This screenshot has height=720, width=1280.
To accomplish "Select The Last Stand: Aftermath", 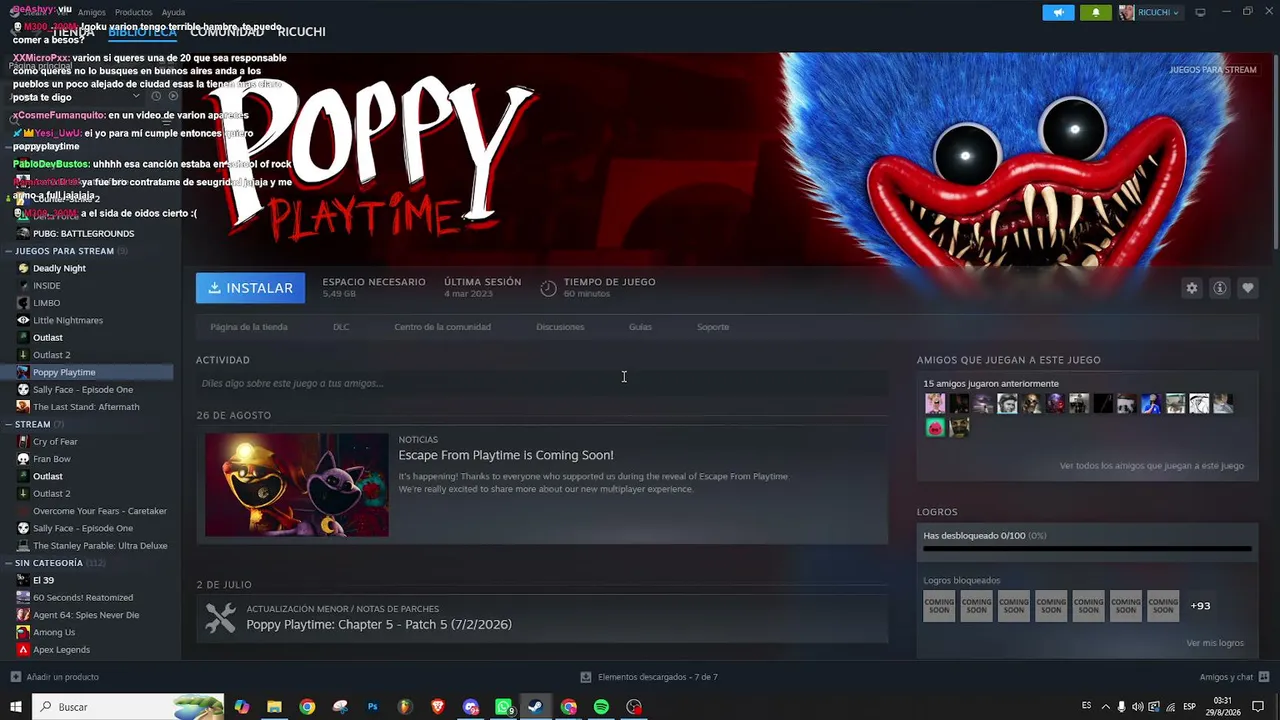I will [86, 407].
